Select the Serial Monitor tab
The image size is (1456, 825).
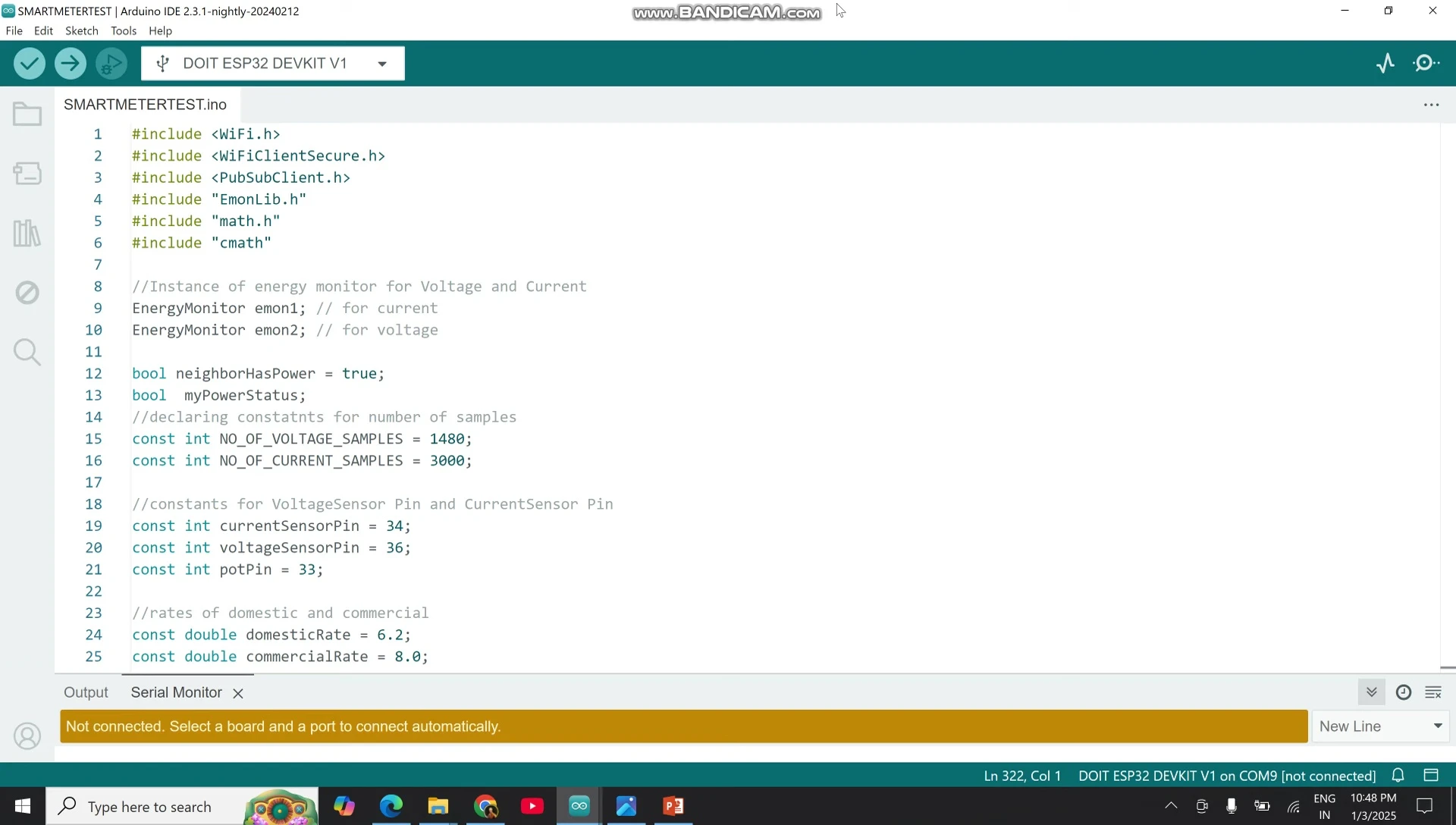click(x=176, y=692)
